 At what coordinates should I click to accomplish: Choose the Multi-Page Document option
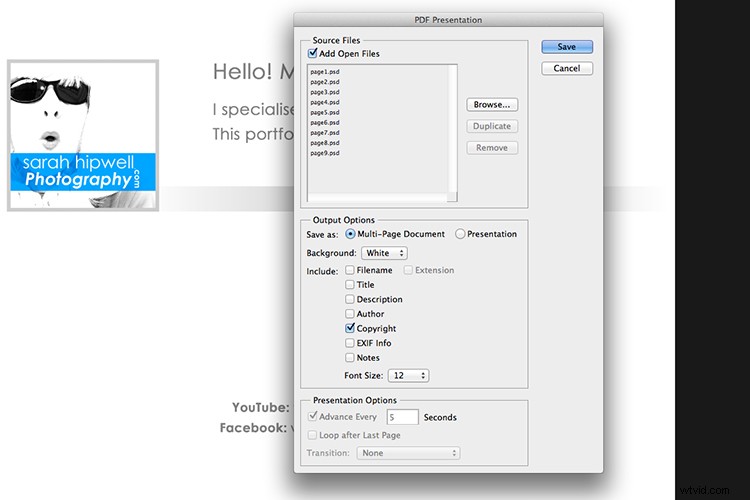point(350,234)
